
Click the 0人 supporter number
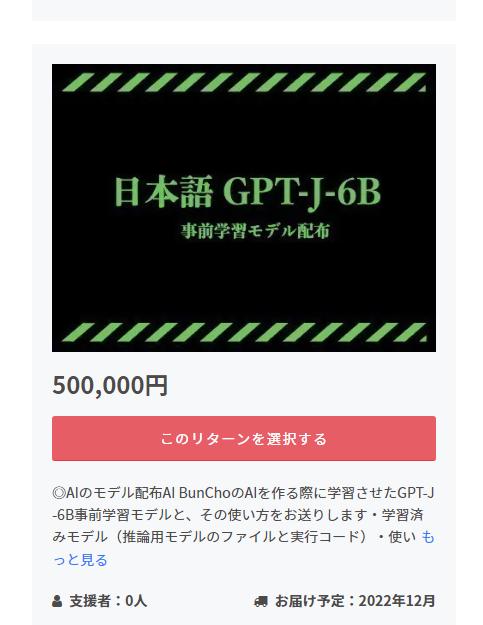(136, 601)
